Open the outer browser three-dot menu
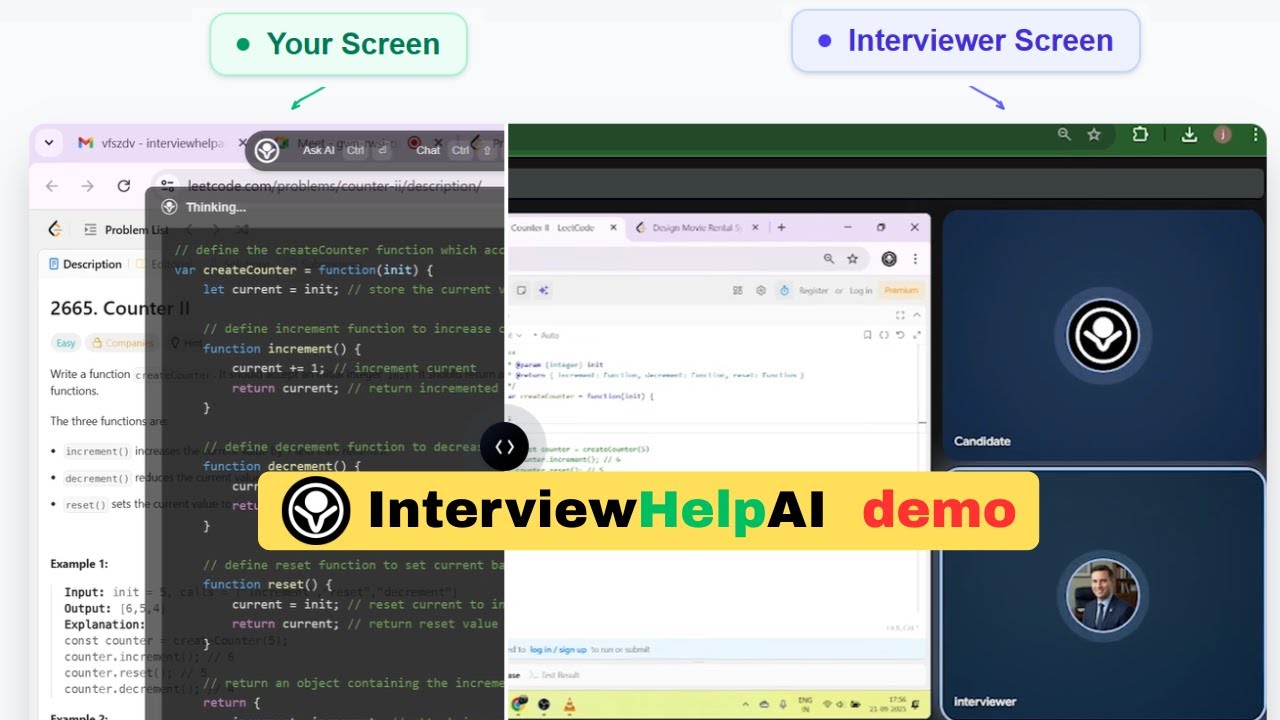 click(1256, 134)
